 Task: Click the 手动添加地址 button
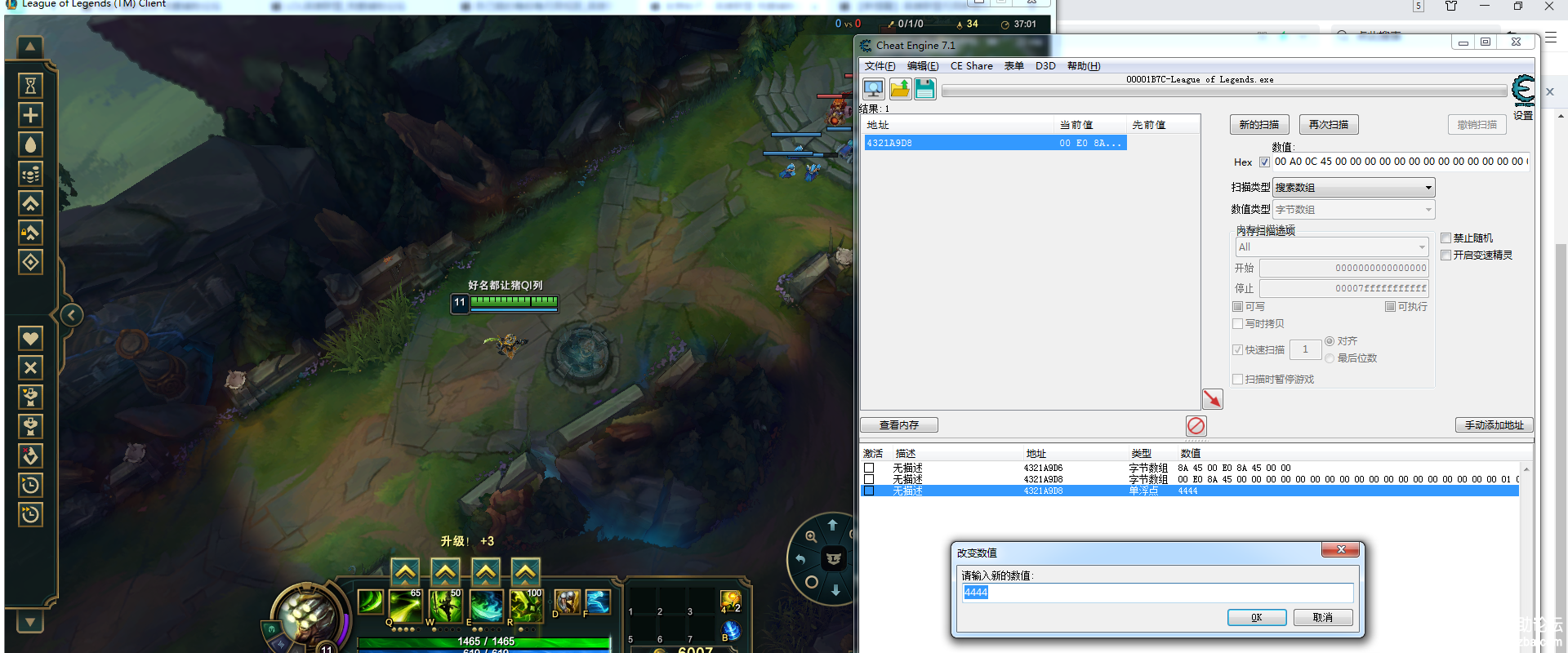coord(1494,425)
